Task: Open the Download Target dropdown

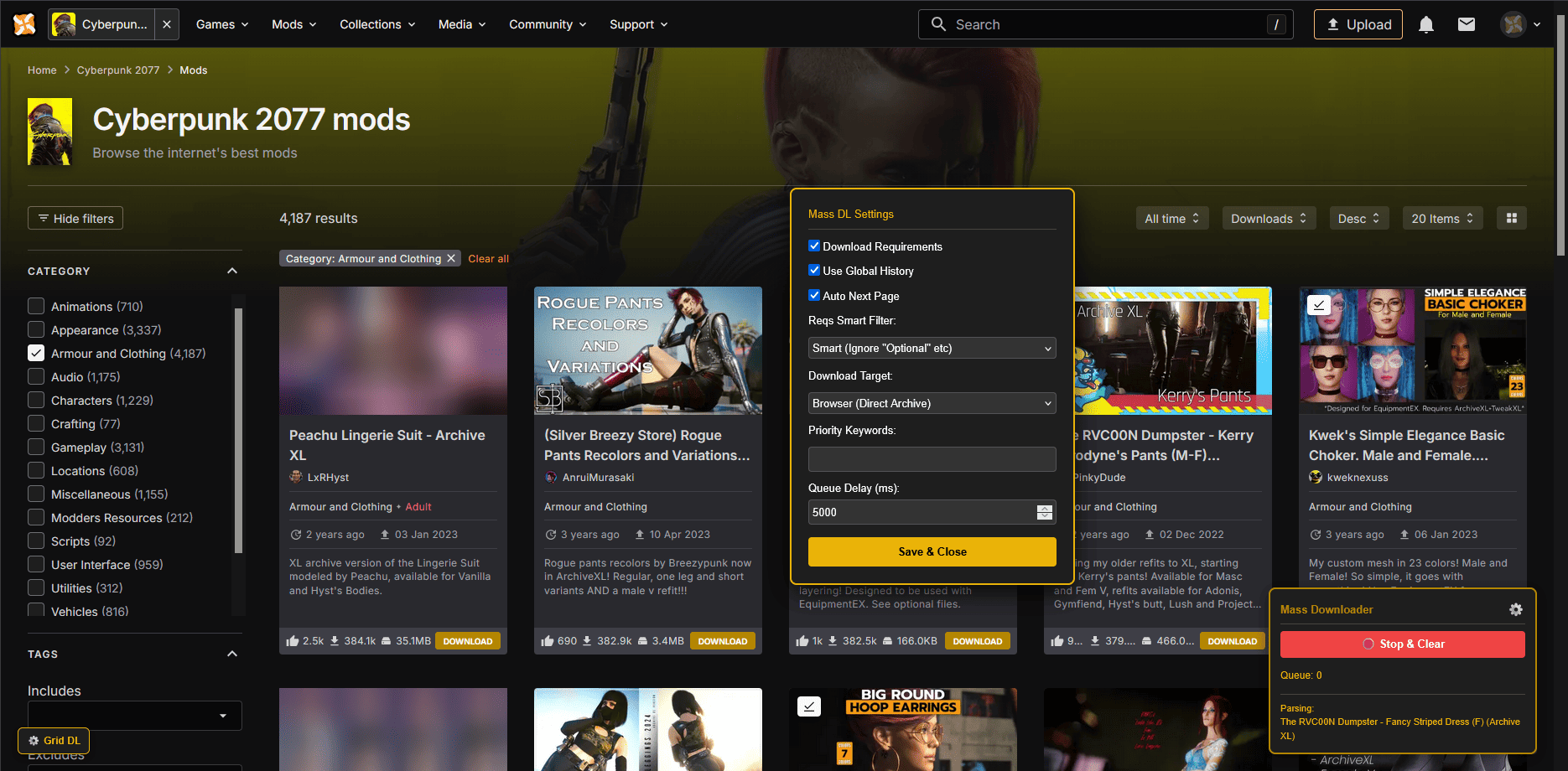Action: point(932,403)
